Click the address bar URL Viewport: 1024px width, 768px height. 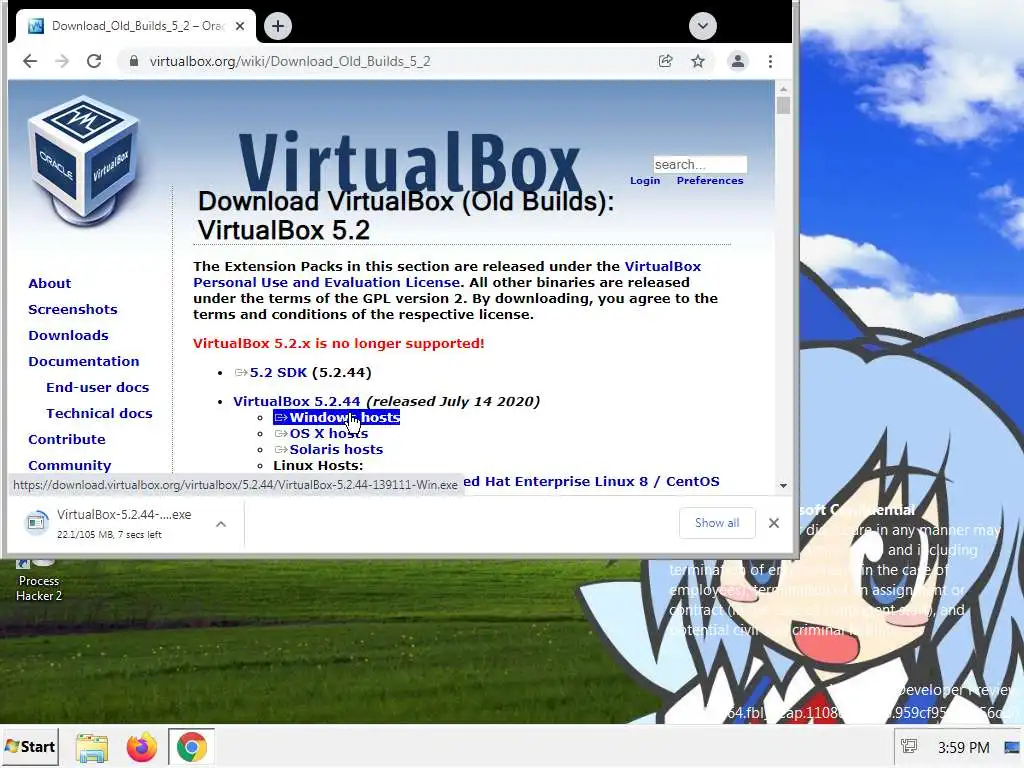point(290,61)
